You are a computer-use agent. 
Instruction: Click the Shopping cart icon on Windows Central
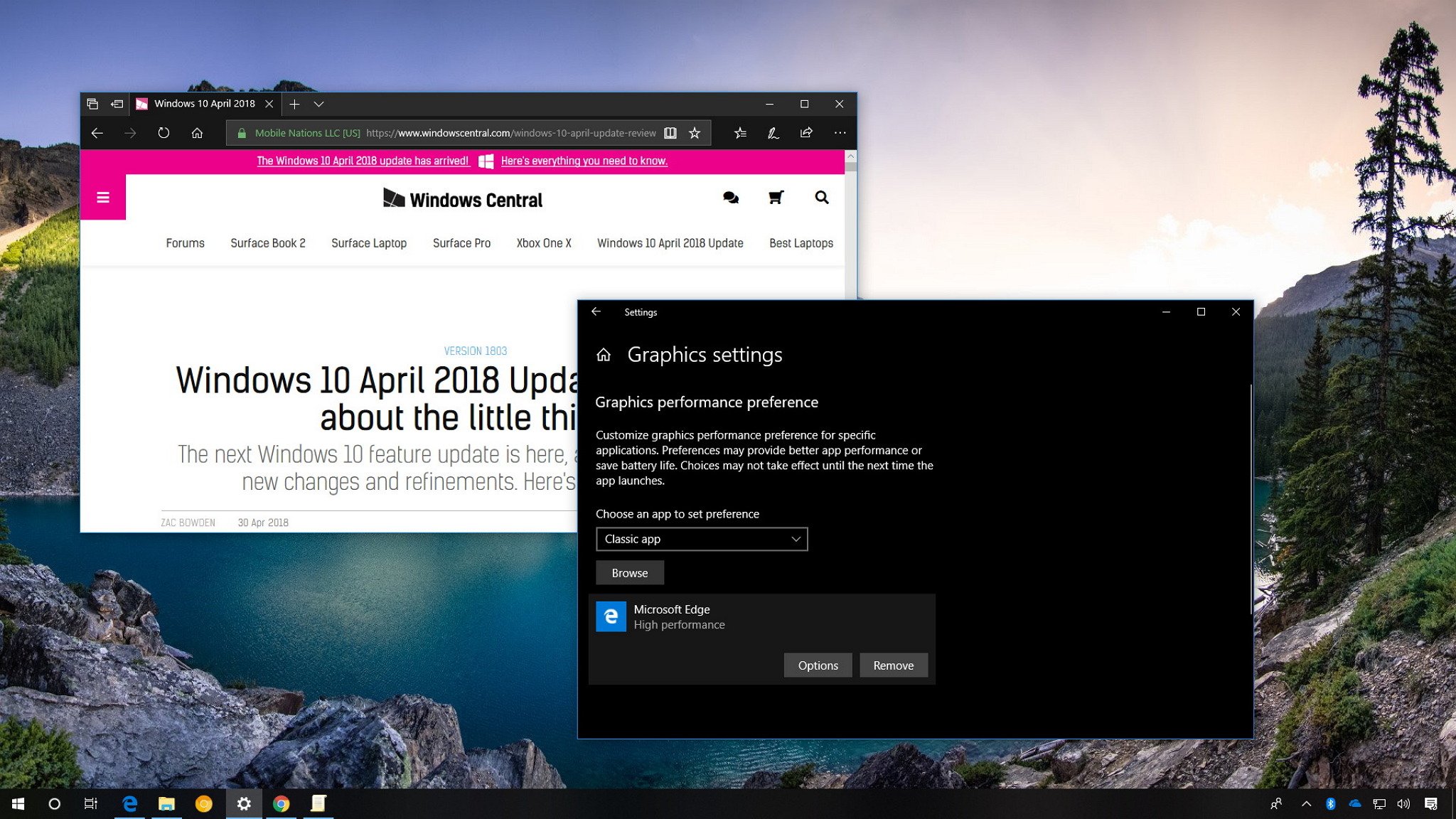(x=778, y=197)
